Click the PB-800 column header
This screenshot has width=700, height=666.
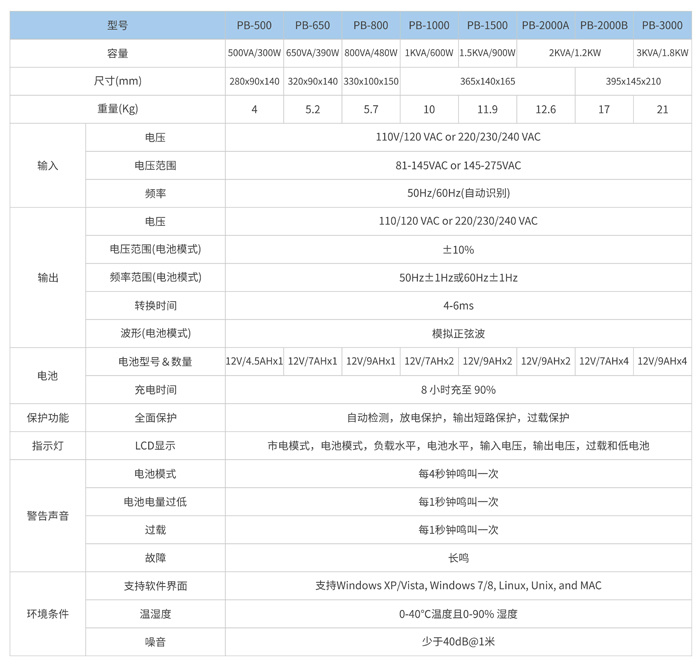tap(371, 25)
